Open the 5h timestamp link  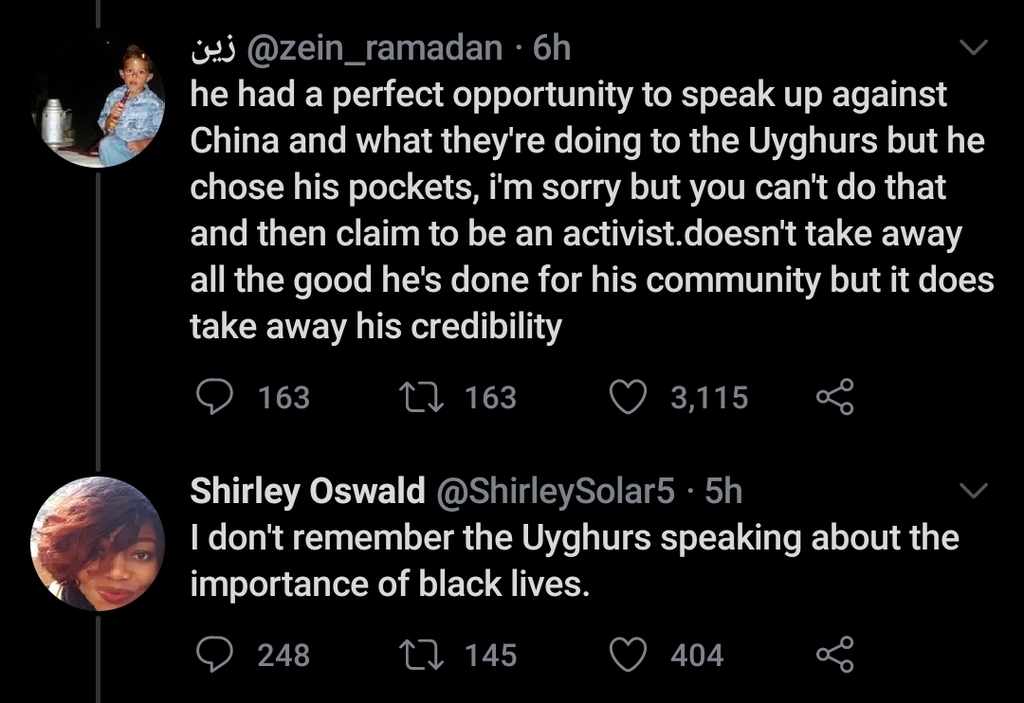[x=723, y=491]
